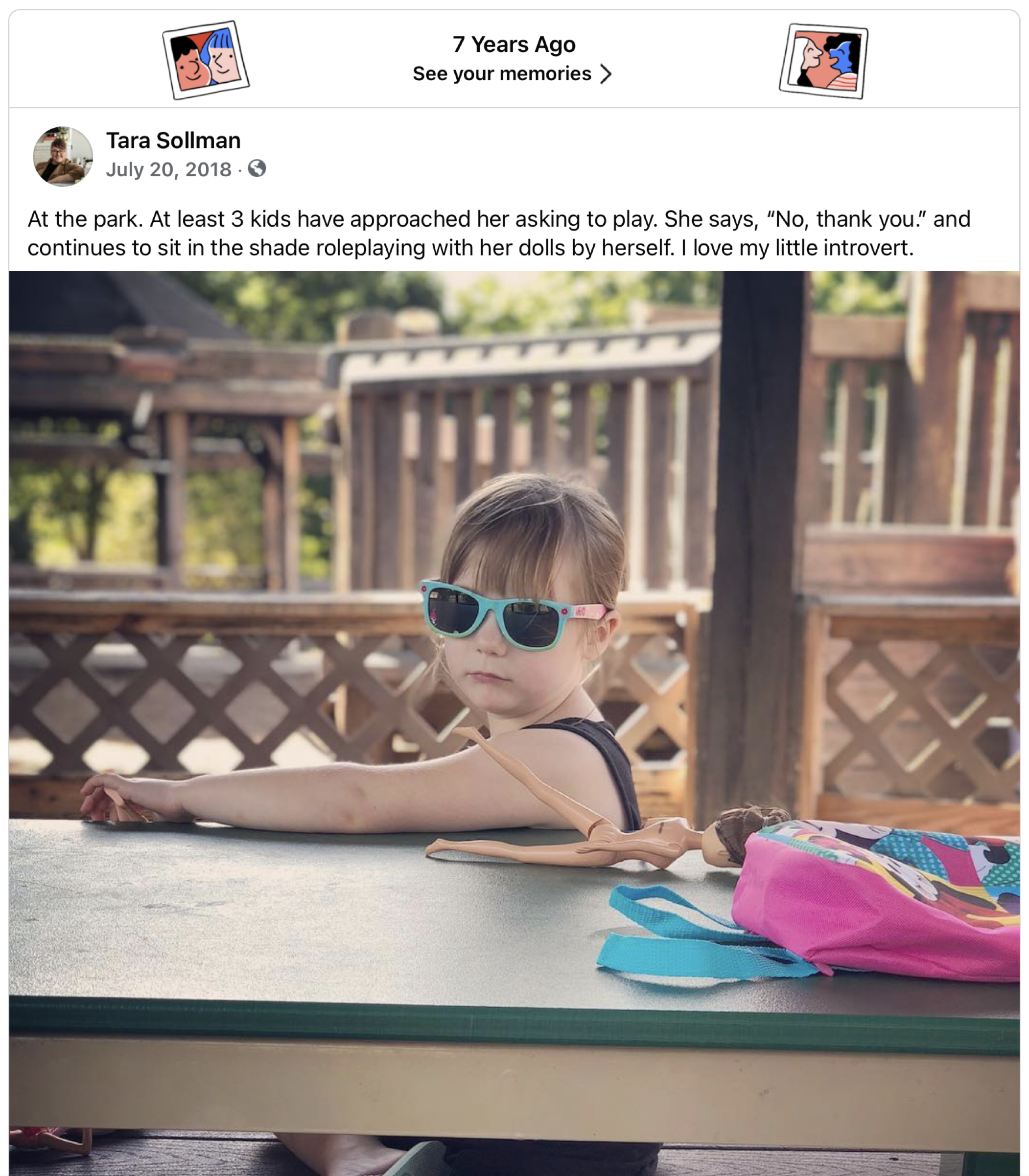
Task: Open Tara Sollman's profile picture
Action: click(63, 156)
